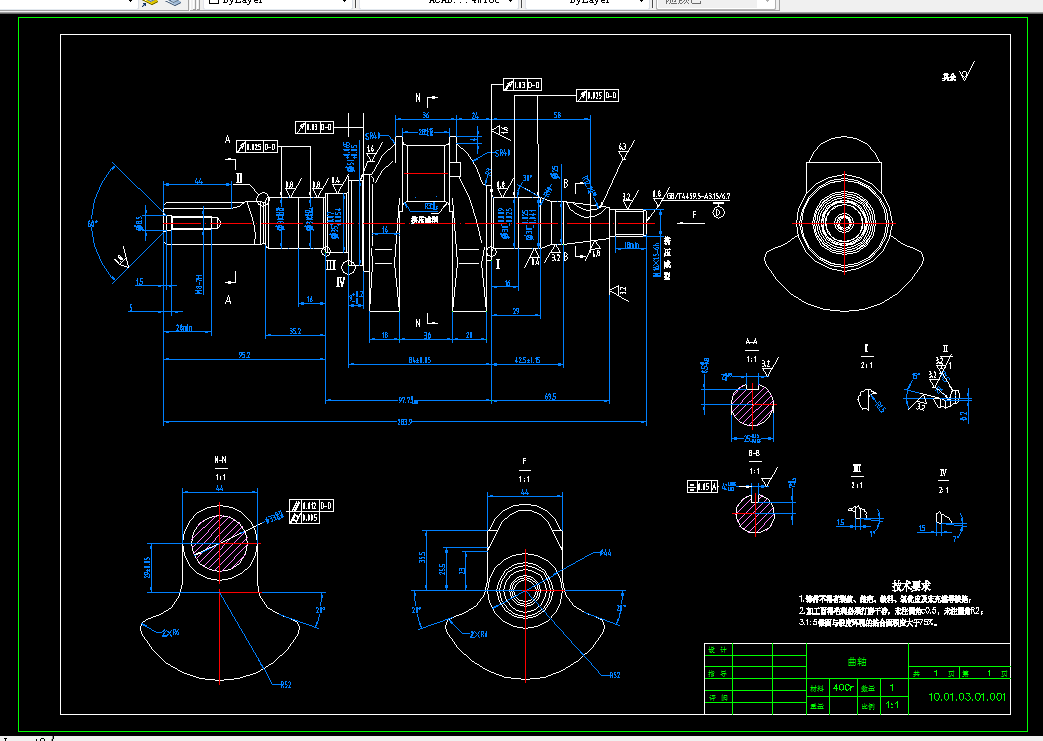The width and height of the screenshot is (1043, 741).
Task: Select the material value 40Cr
Action: (843, 687)
